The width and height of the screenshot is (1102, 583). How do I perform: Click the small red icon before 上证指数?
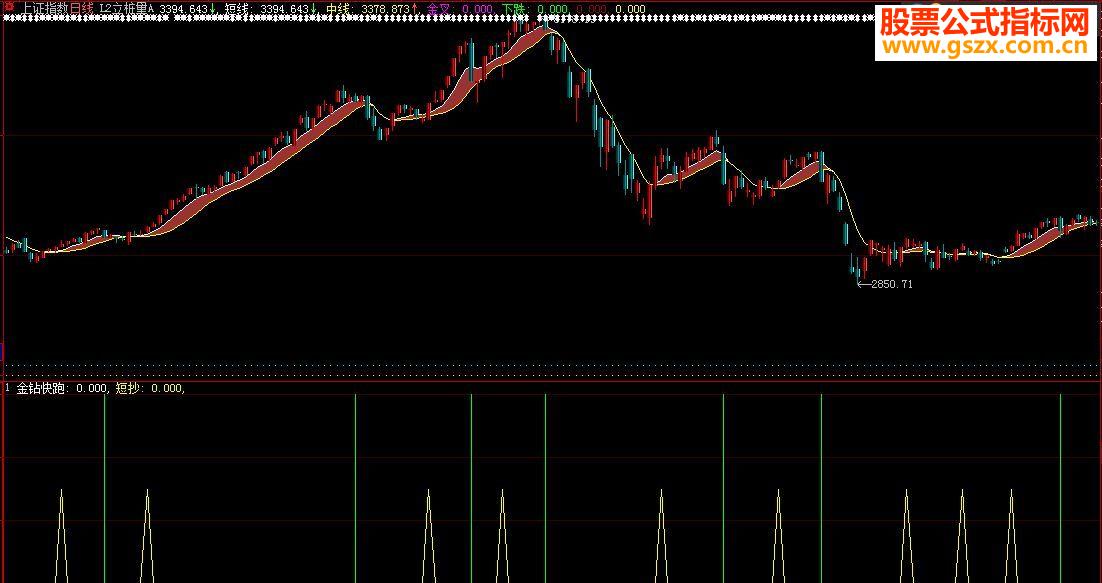click(9, 8)
